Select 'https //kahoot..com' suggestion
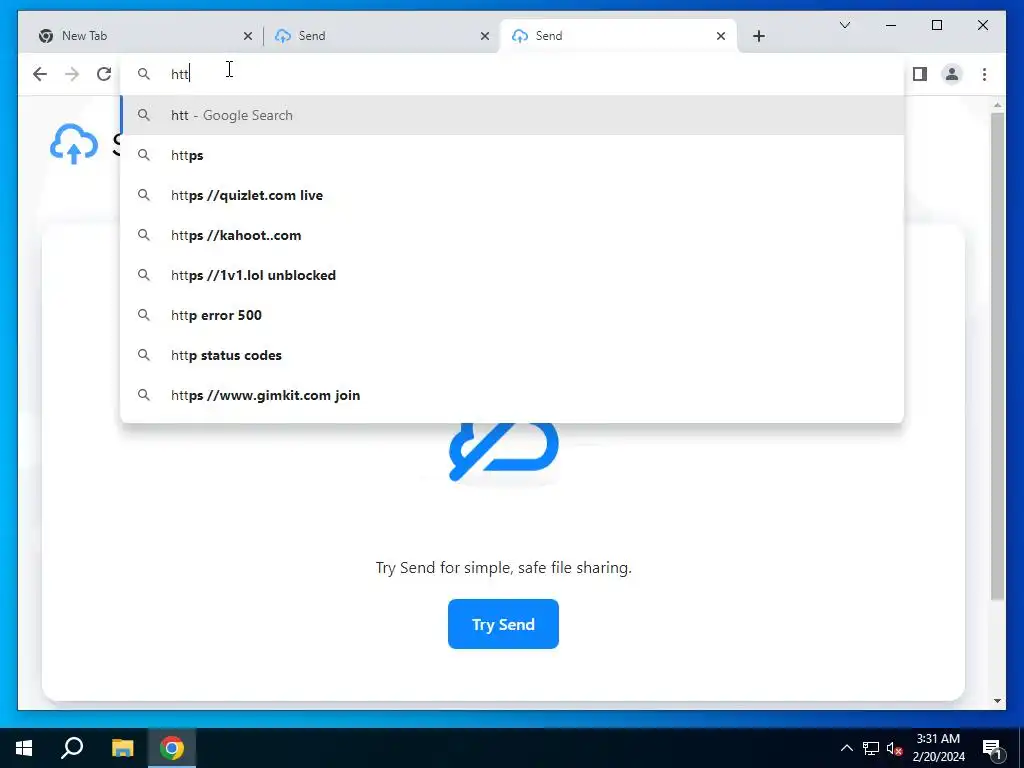 click(512, 235)
